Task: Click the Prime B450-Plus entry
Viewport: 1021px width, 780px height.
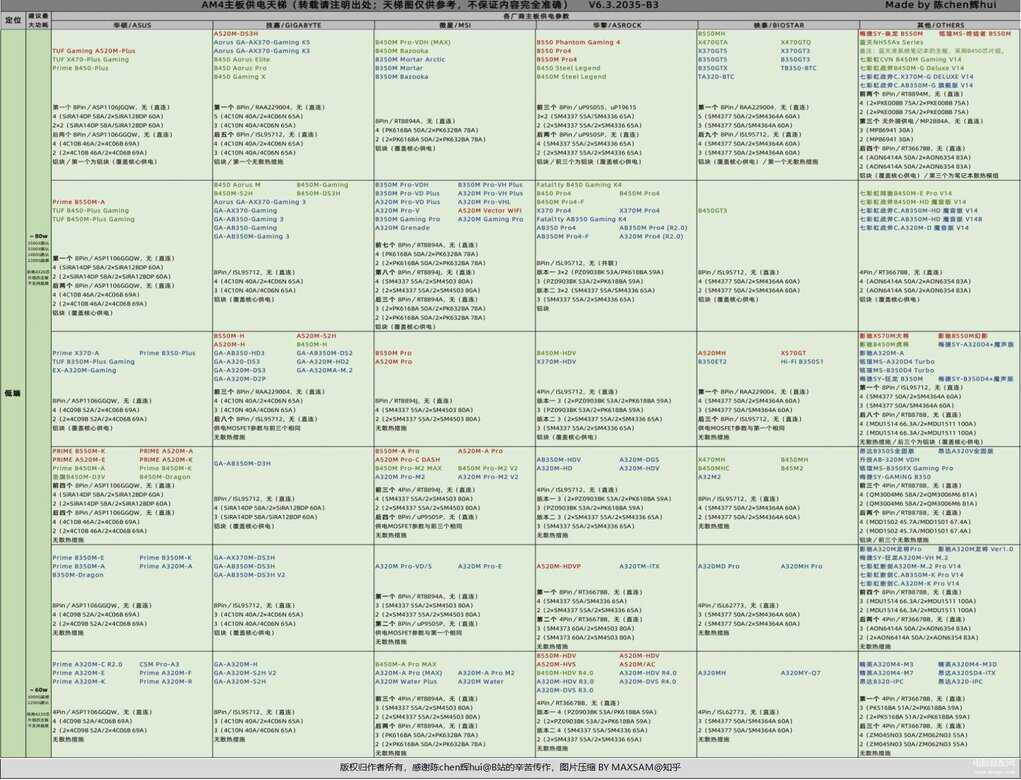Action: [x=80, y=68]
